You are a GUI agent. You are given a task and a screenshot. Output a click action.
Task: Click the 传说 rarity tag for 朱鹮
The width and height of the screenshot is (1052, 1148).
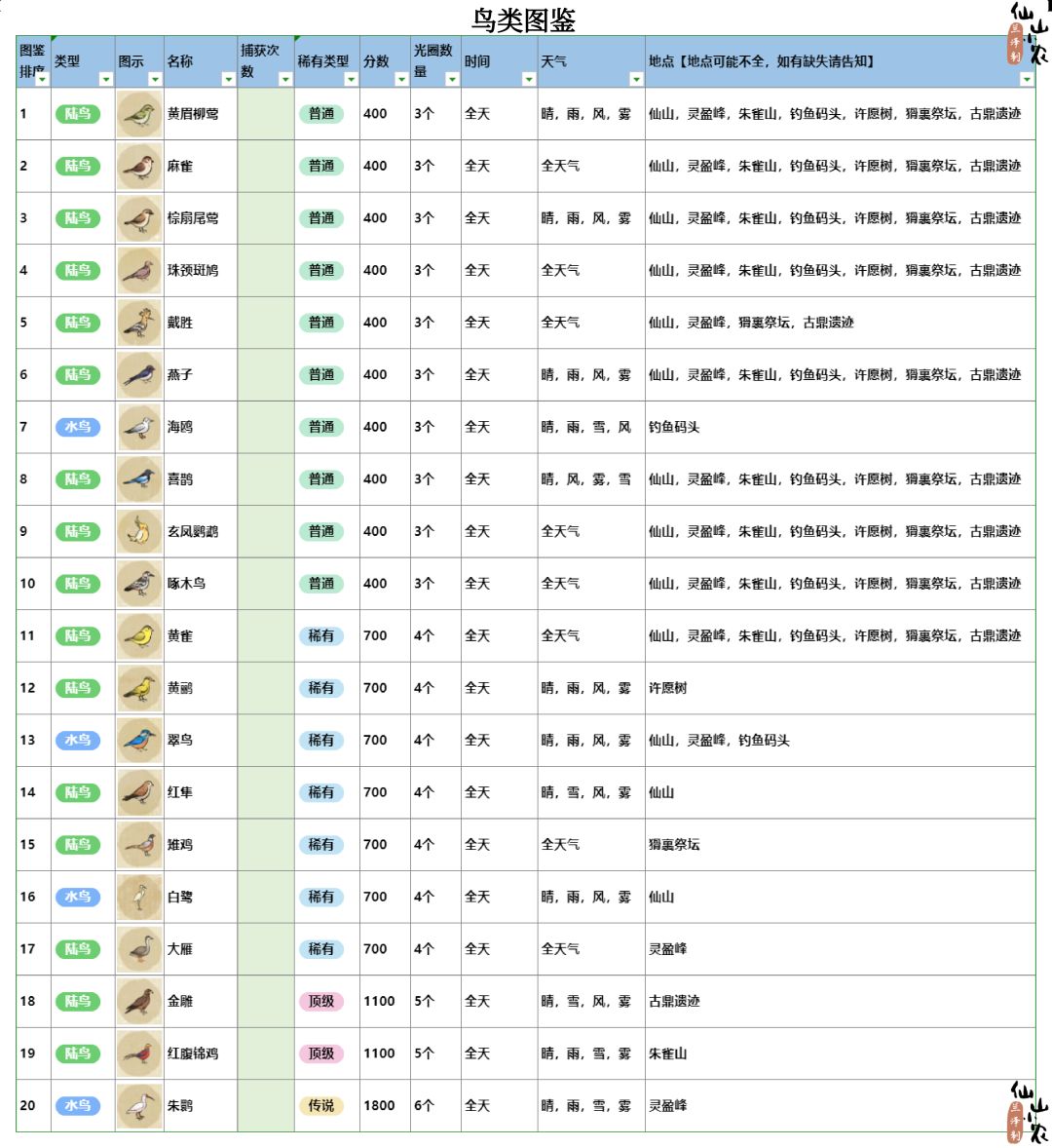[321, 1106]
